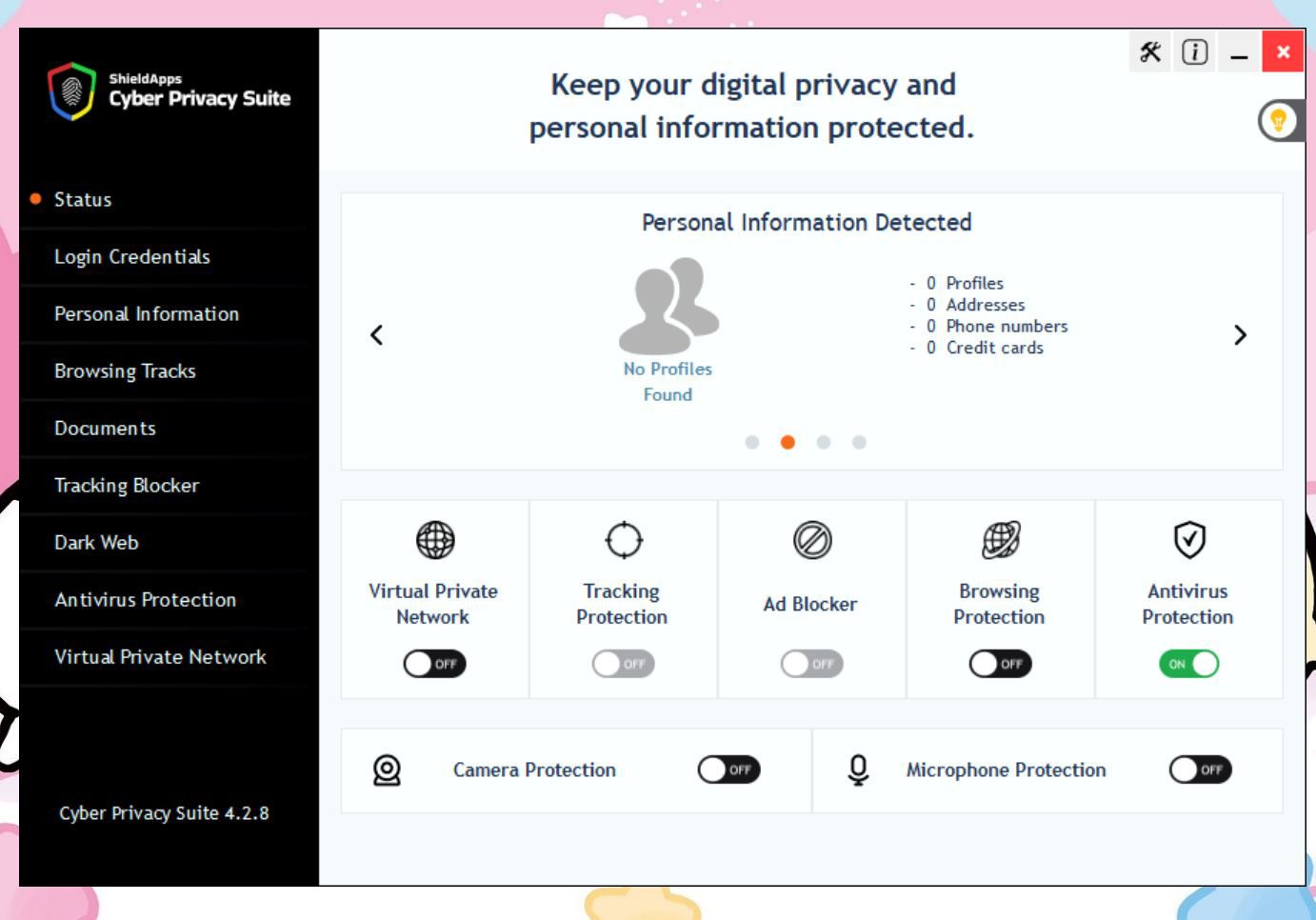The image size is (1316, 920).
Task: Click the Cyber Privacy Suite 4.2.8 version text
Action: click(x=164, y=813)
